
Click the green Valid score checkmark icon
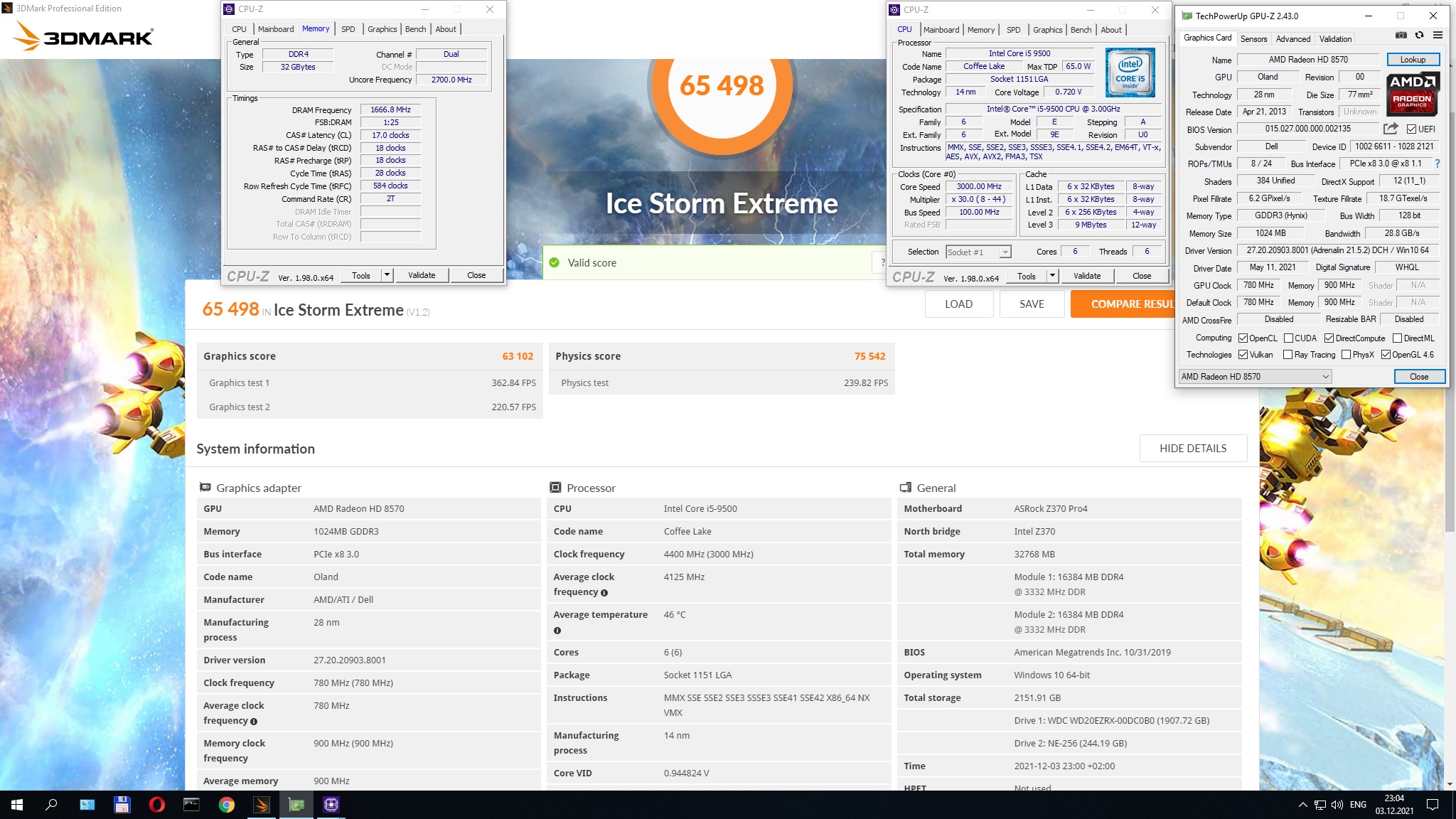pyautogui.click(x=555, y=262)
